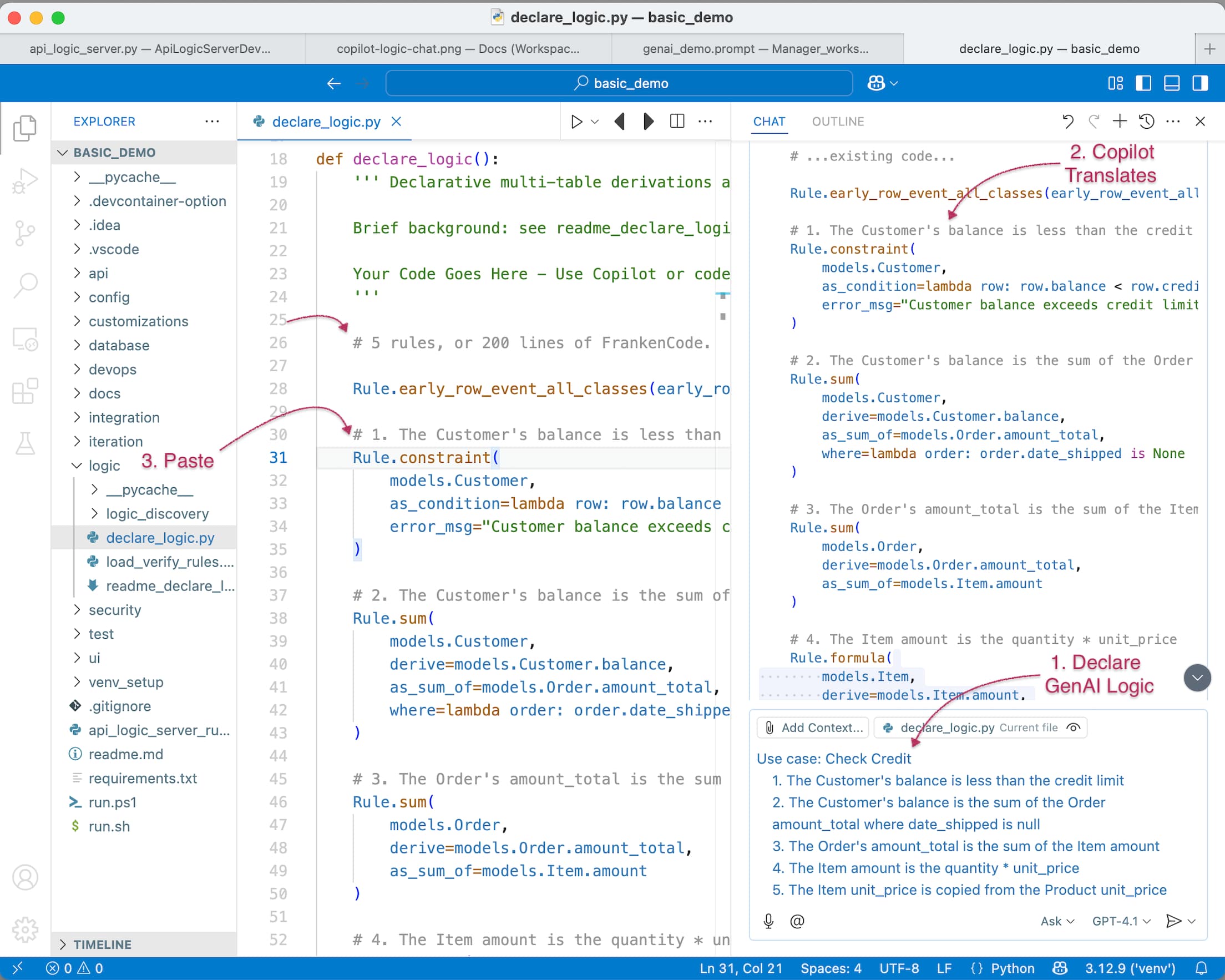This screenshot has height=980, width=1225.
Task: Open Source Control view
Action: click(x=25, y=233)
